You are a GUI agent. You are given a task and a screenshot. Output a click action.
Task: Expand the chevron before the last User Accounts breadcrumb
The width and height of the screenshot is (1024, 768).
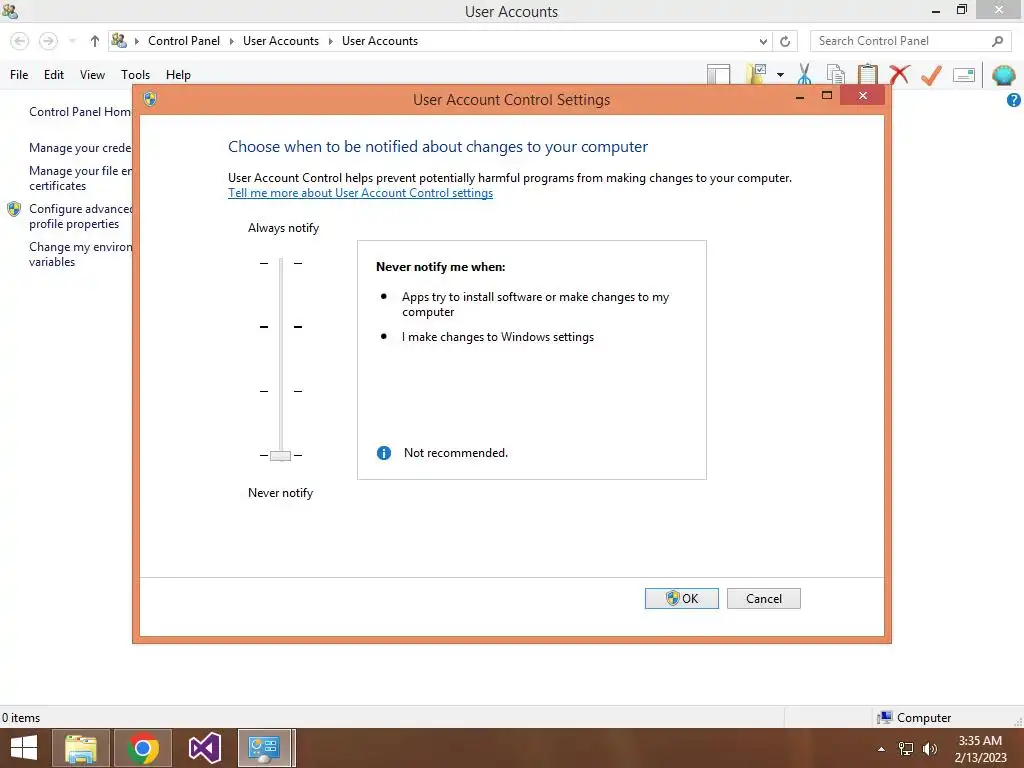coord(330,41)
